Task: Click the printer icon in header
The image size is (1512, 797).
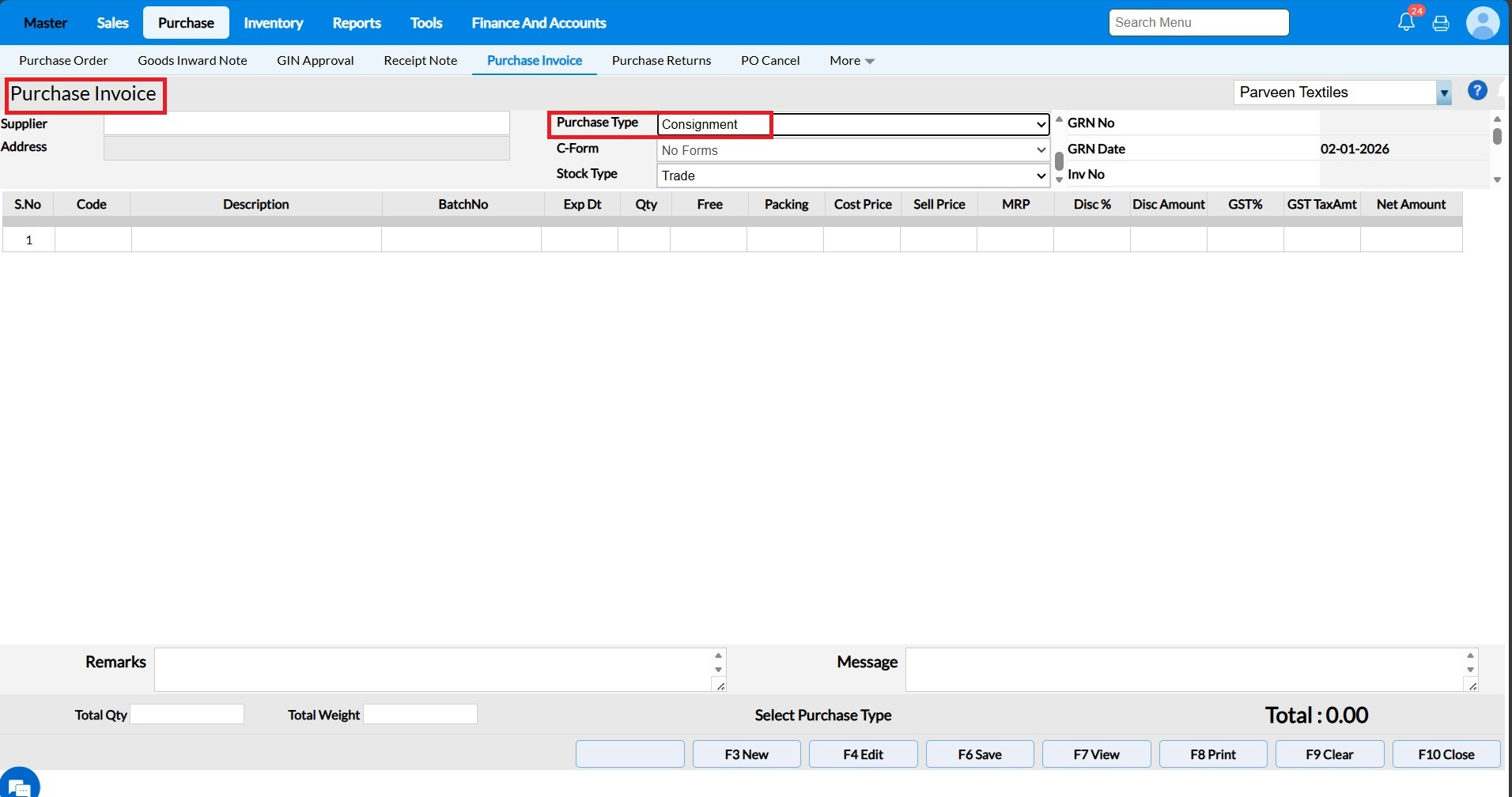Action: (1441, 23)
